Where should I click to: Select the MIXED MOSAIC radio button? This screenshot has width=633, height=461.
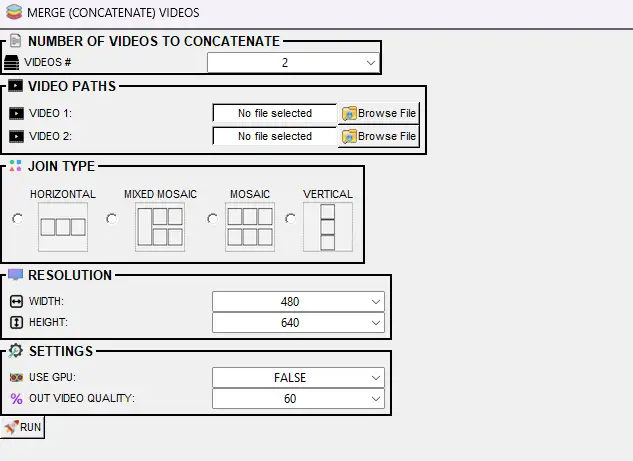point(112,219)
